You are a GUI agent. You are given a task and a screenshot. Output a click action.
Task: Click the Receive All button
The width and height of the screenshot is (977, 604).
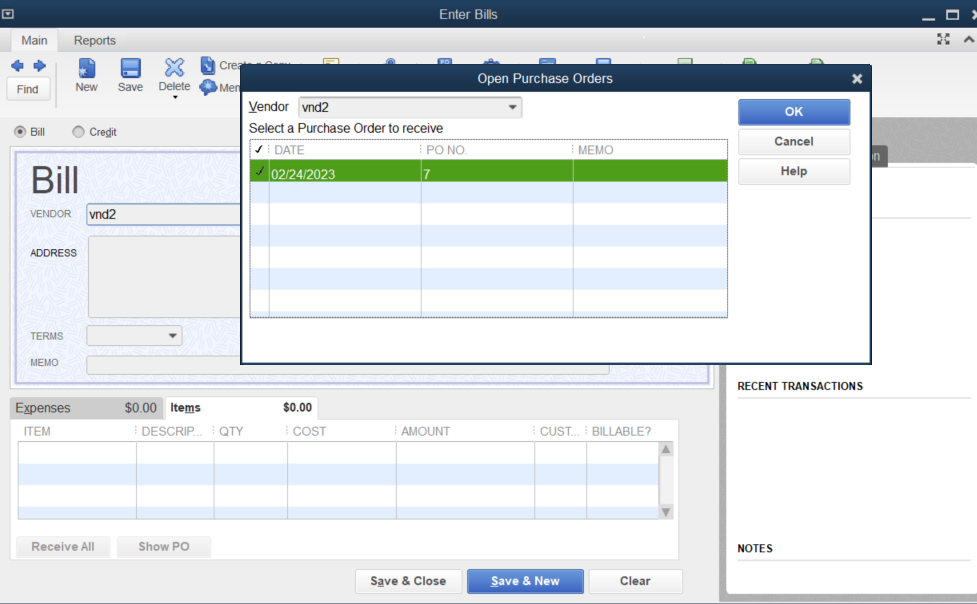[x=63, y=547]
